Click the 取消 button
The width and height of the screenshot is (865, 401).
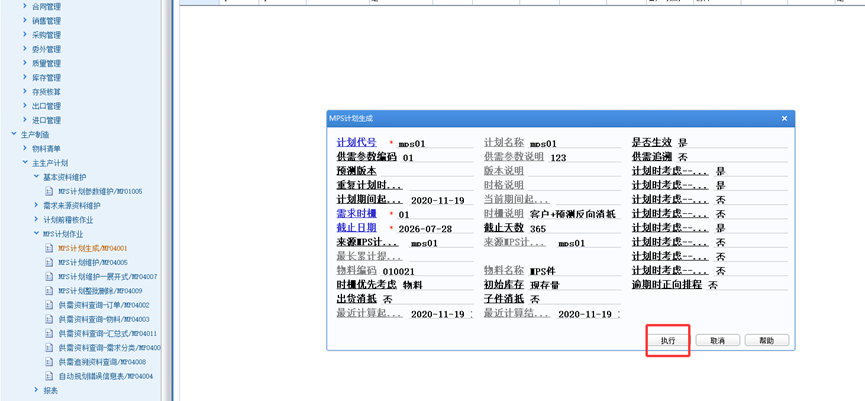tap(717, 340)
